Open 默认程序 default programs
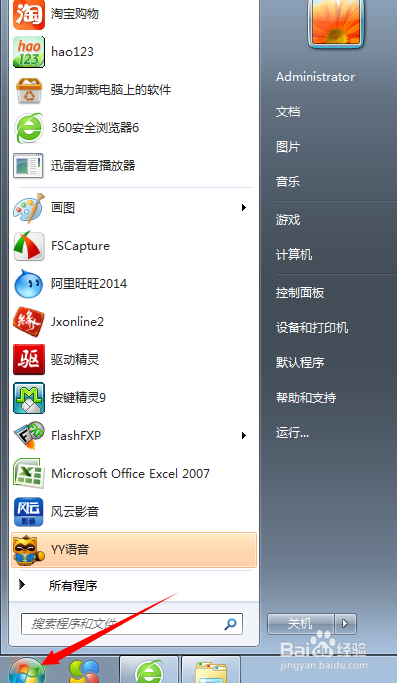This screenshot has height=683, width=397. (x=300, y=362)
